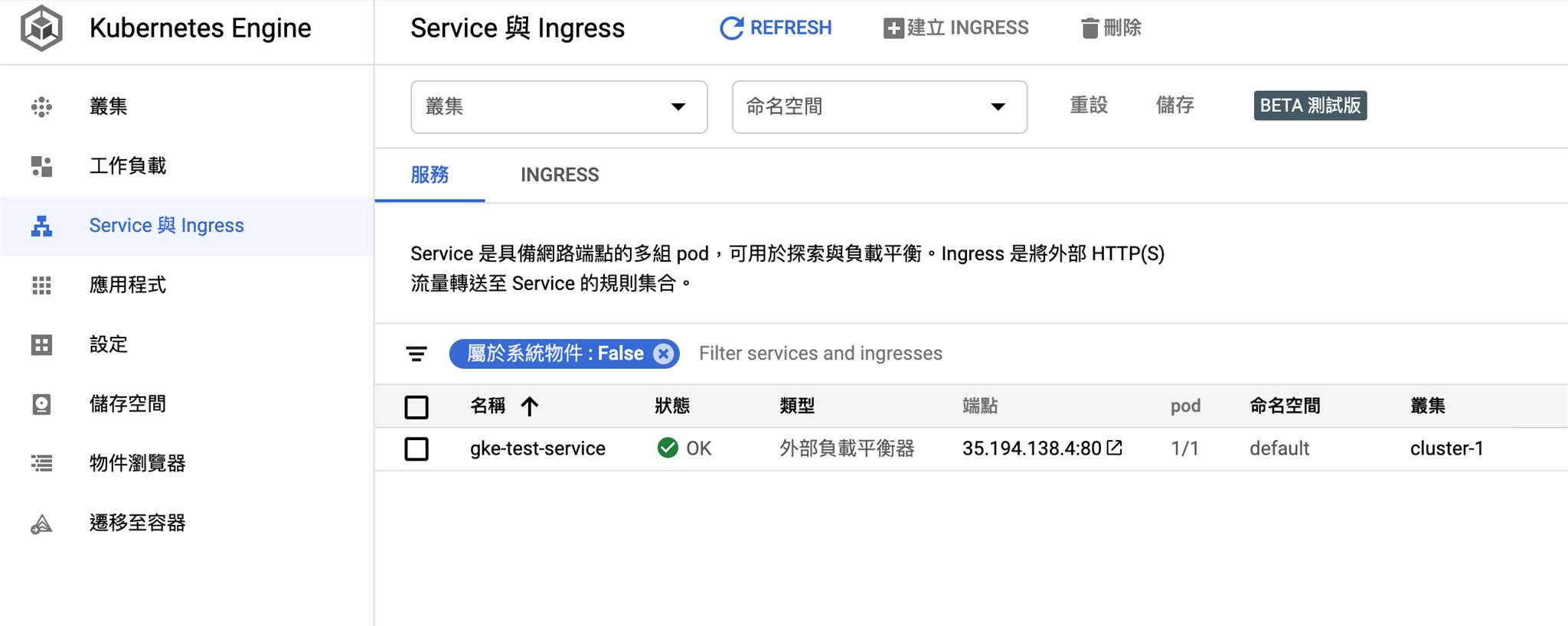Click the 刪除 delete button
The width and height of the screenshot is (1568, 626).
click(x=1111, y=28)
